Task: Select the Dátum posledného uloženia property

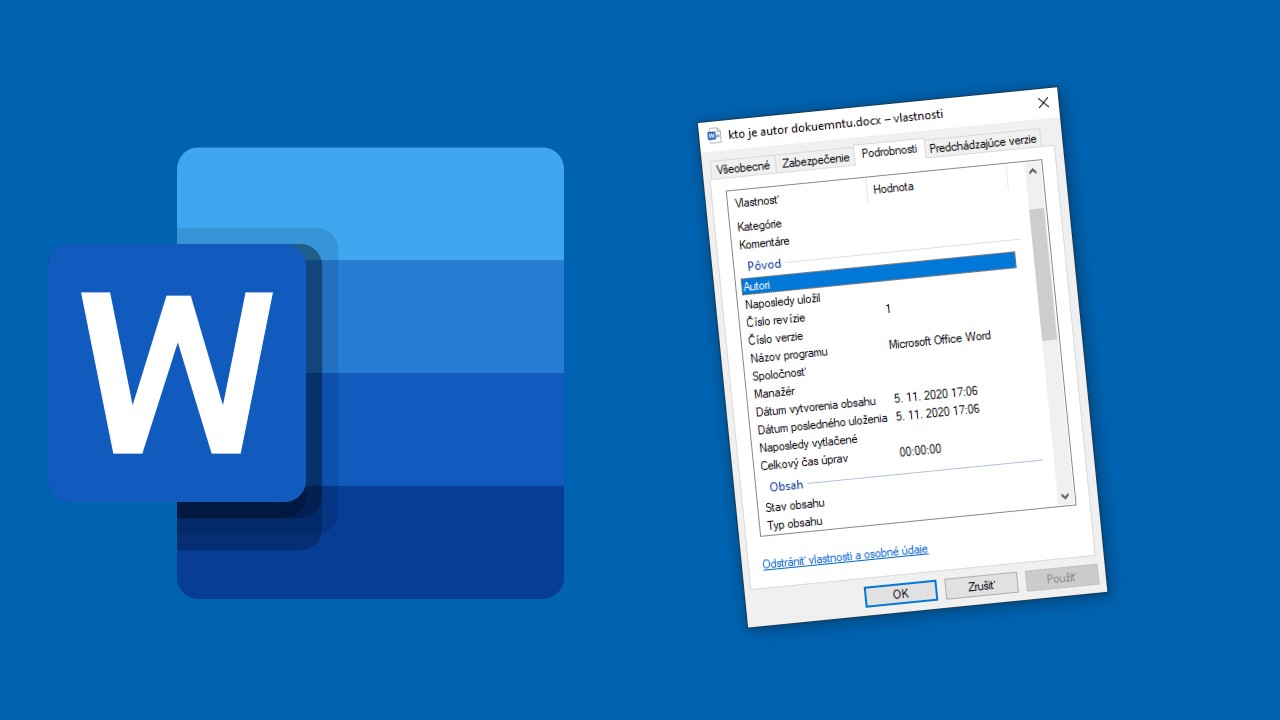Action: [x=823, y=424]
